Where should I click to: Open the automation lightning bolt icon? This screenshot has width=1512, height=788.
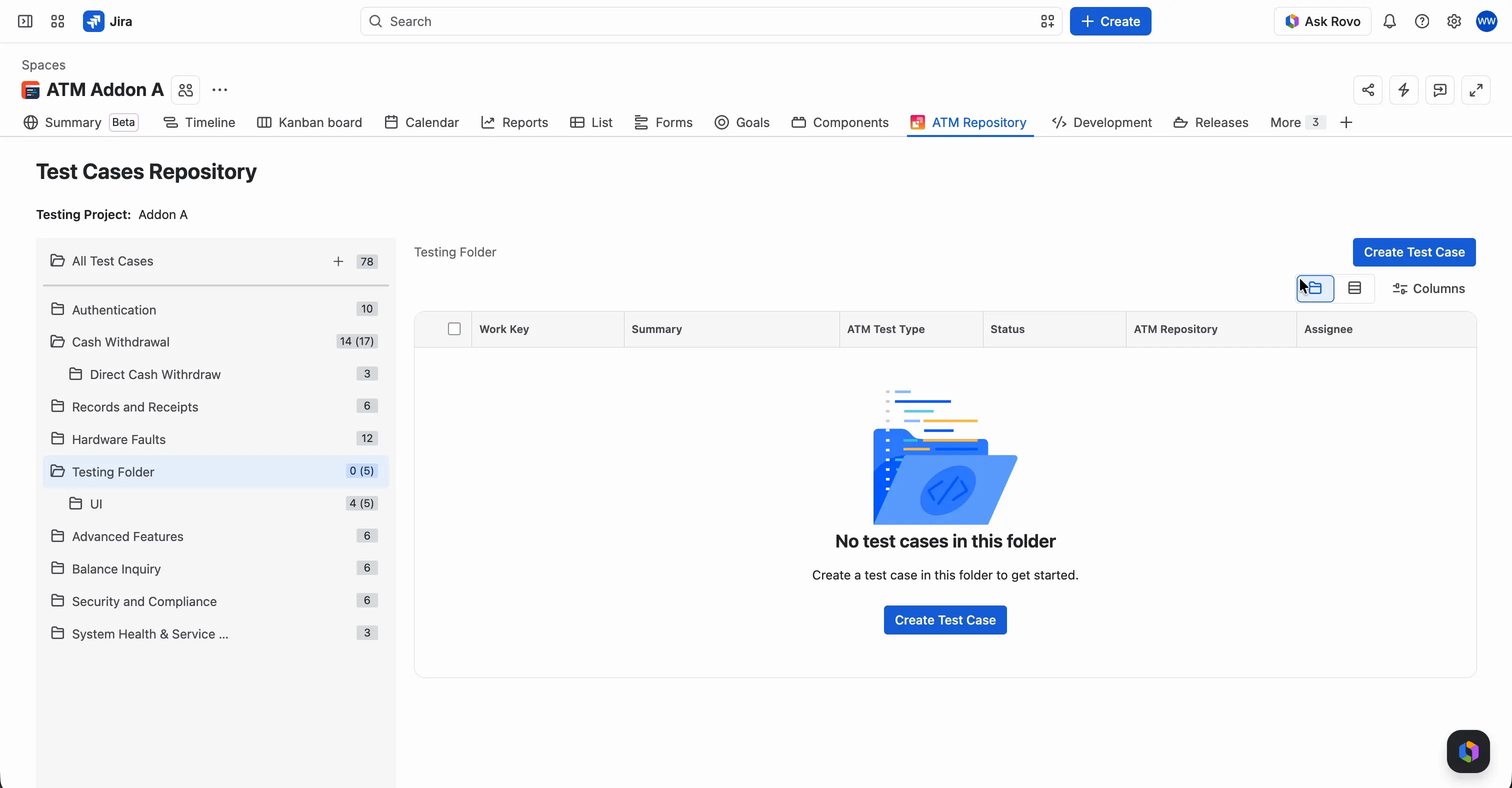(x=1404, y=90)
